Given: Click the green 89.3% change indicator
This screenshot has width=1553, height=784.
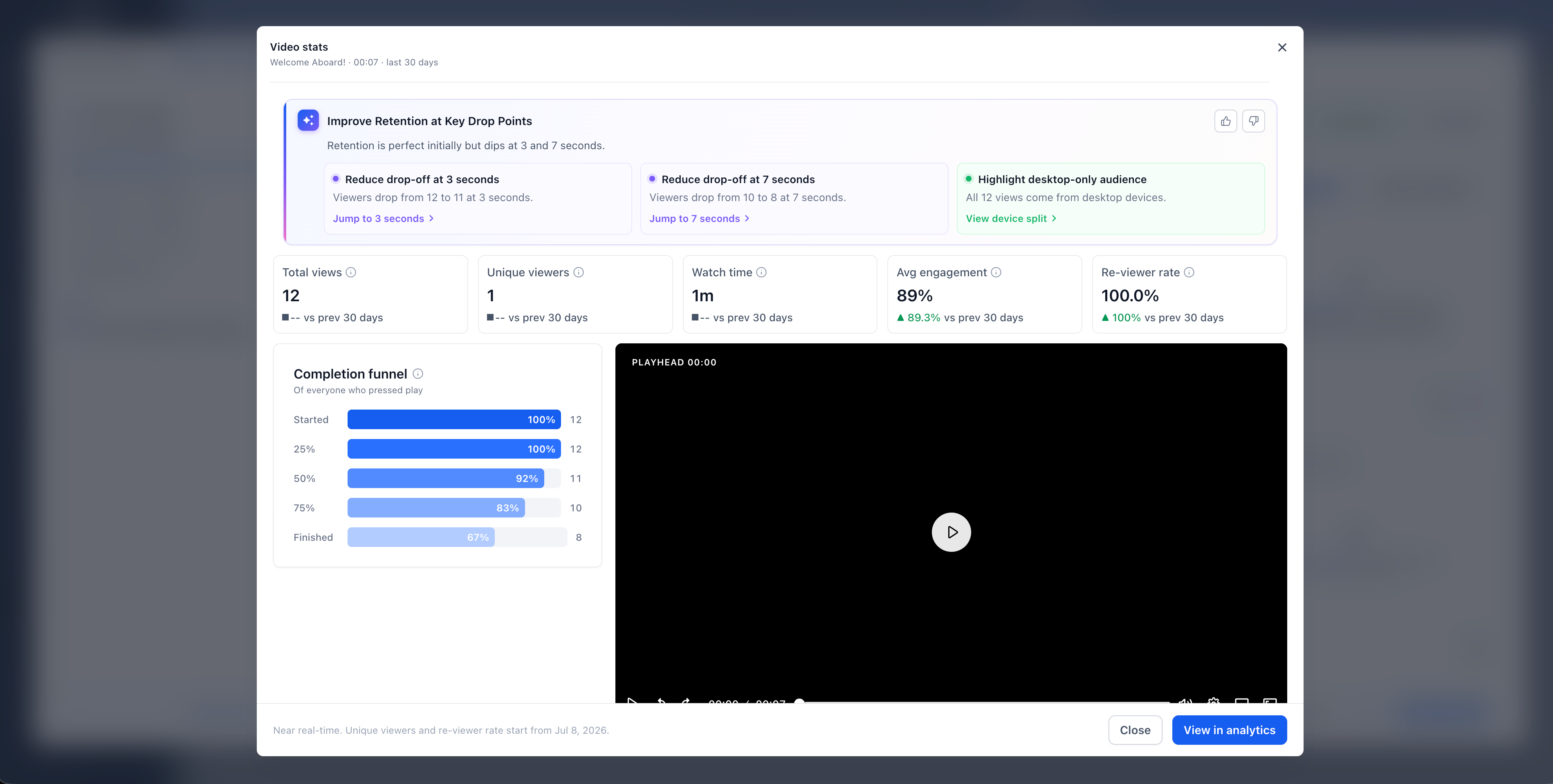Looking at the screenshot, I should point(918,318).
